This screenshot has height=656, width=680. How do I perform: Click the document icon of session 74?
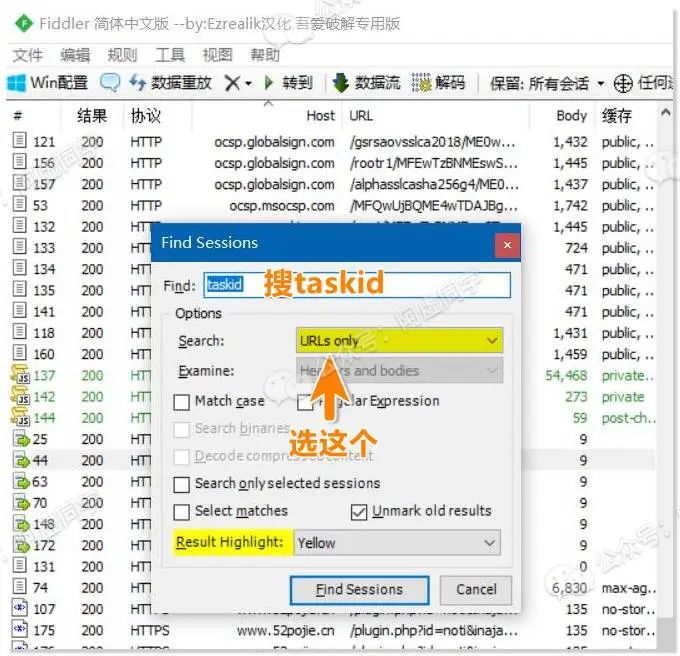tap(20, 586)
